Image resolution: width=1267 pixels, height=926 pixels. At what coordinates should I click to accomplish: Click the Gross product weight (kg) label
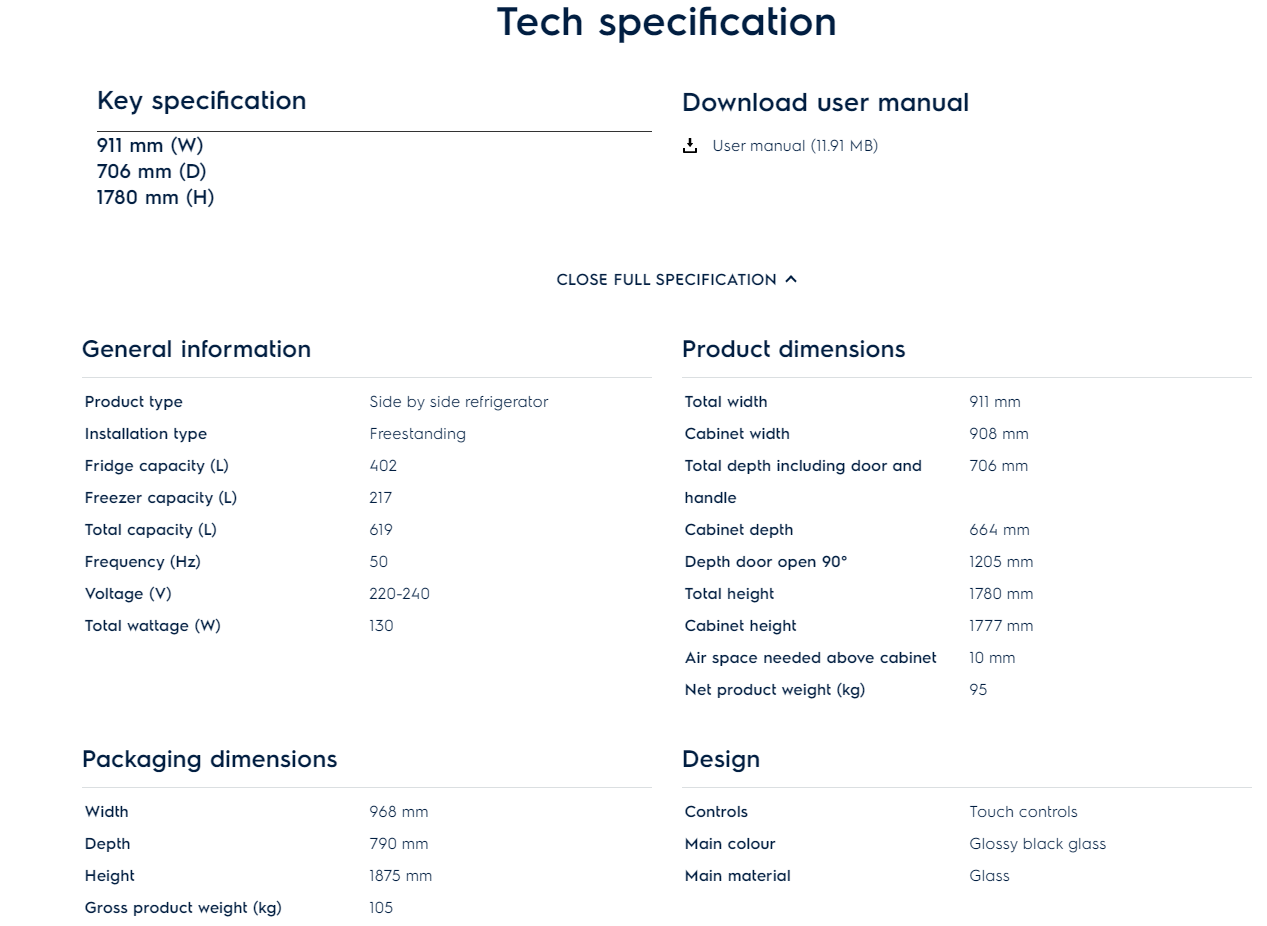pos(183,908)
